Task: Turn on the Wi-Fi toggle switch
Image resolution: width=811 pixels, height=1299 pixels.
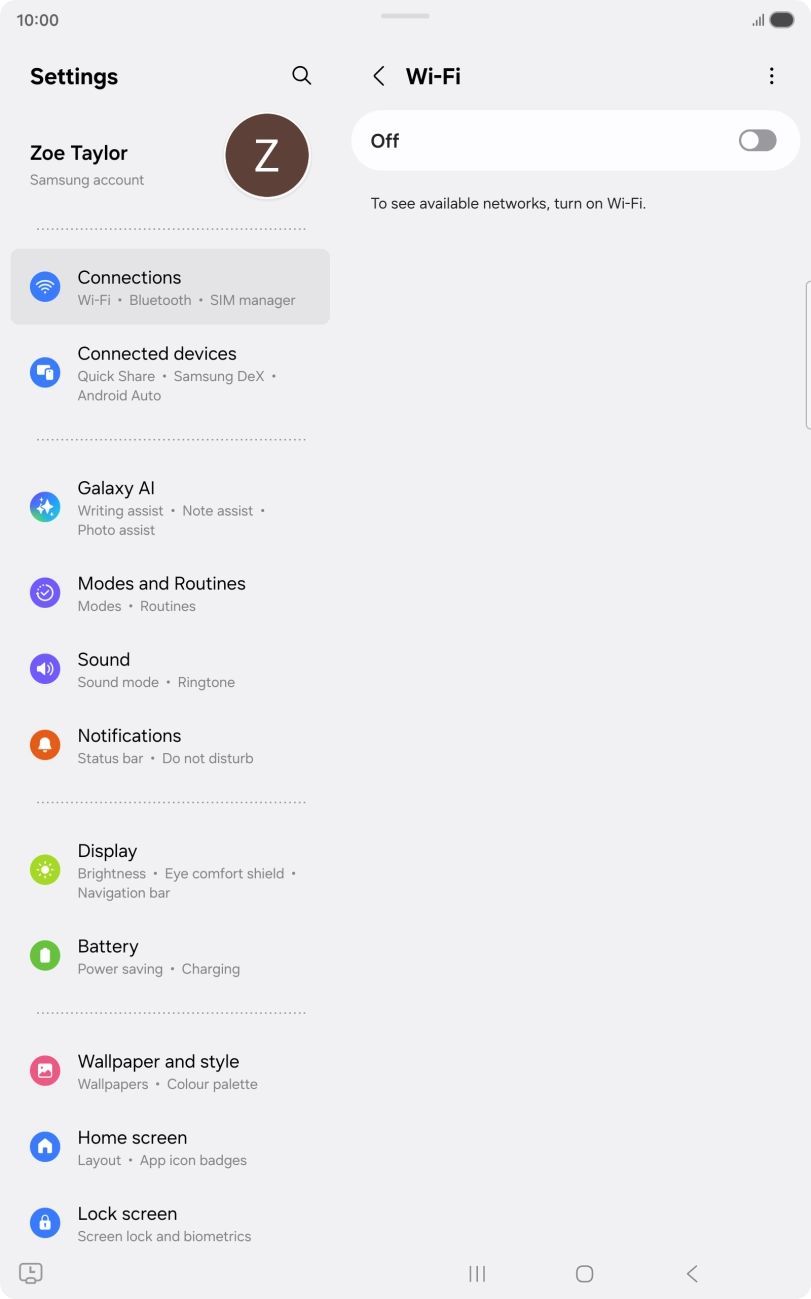Action: point(758,141)
